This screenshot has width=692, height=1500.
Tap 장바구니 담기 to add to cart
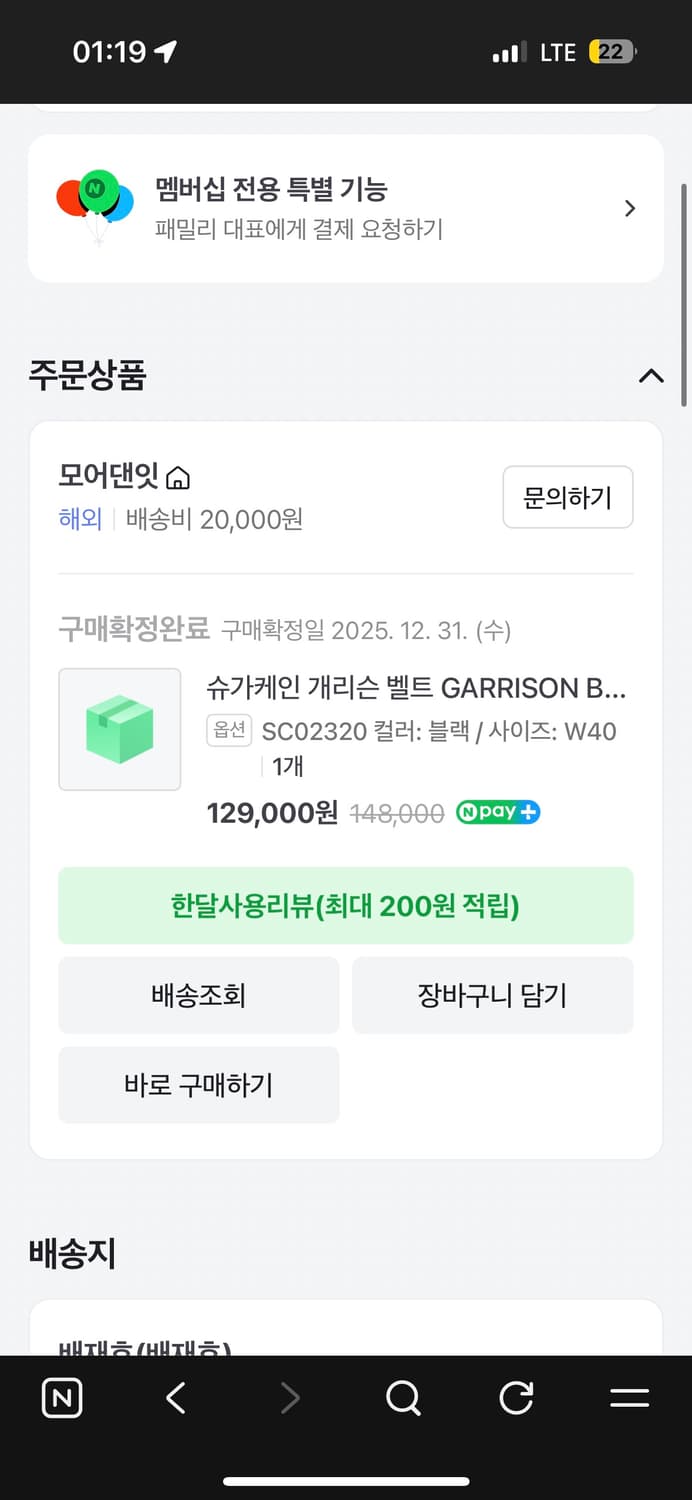493,994
